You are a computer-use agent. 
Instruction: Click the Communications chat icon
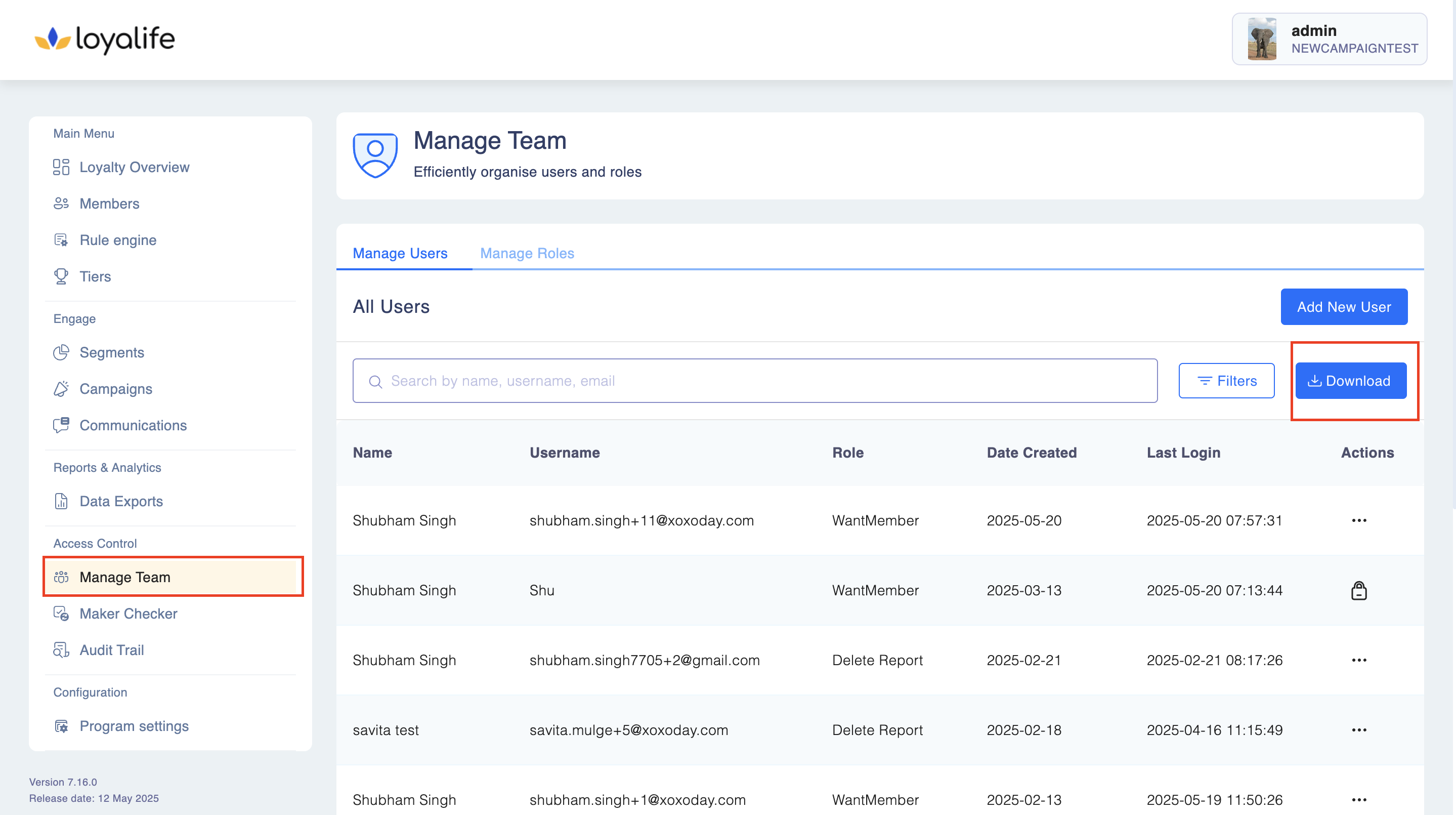click(61, 425)
